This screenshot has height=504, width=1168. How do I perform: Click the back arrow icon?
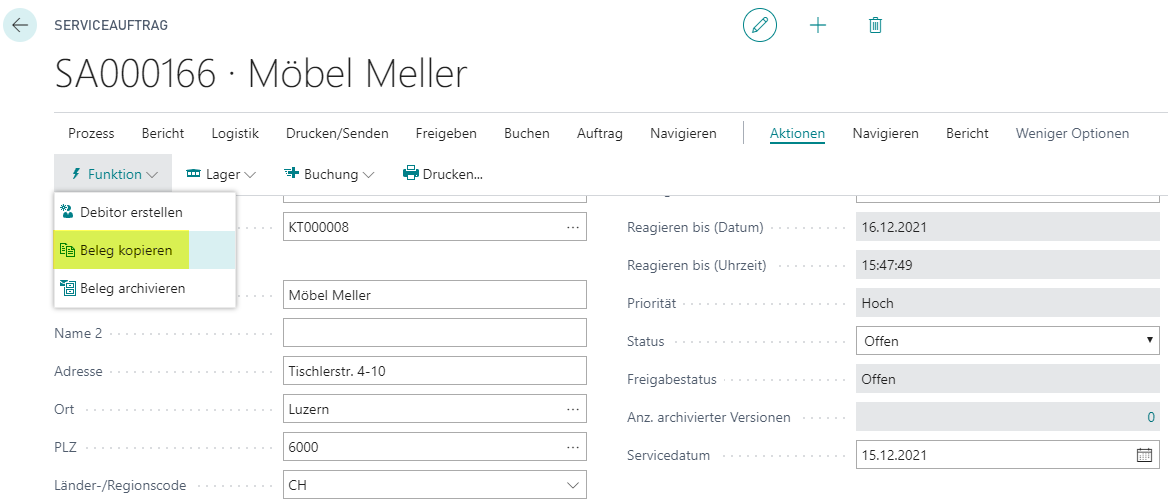[x=20, y=25]
